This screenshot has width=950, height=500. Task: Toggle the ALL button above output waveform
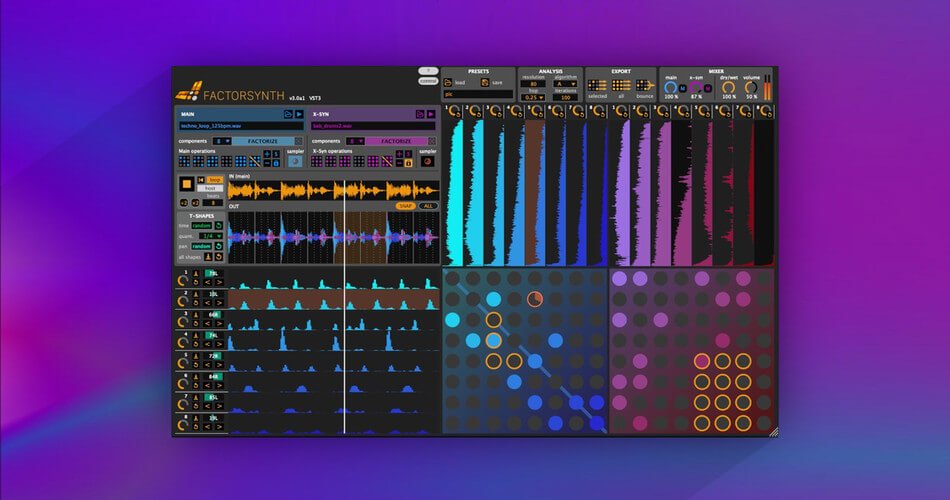tap(428, 206)
